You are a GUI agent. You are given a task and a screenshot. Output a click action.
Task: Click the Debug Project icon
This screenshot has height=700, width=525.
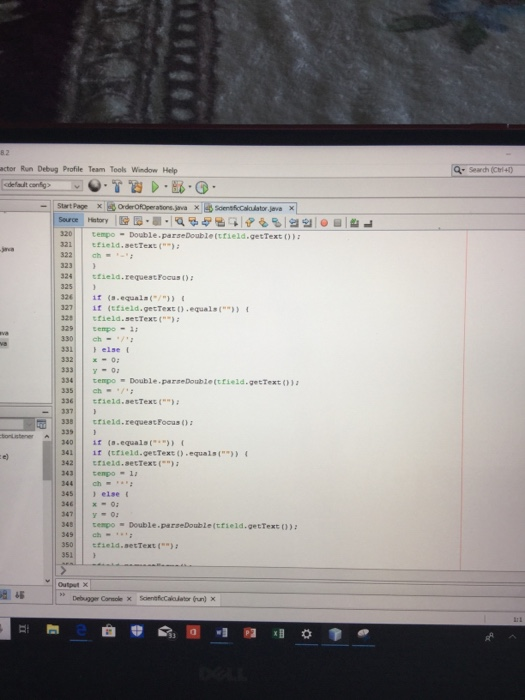[x=178, y=187]
